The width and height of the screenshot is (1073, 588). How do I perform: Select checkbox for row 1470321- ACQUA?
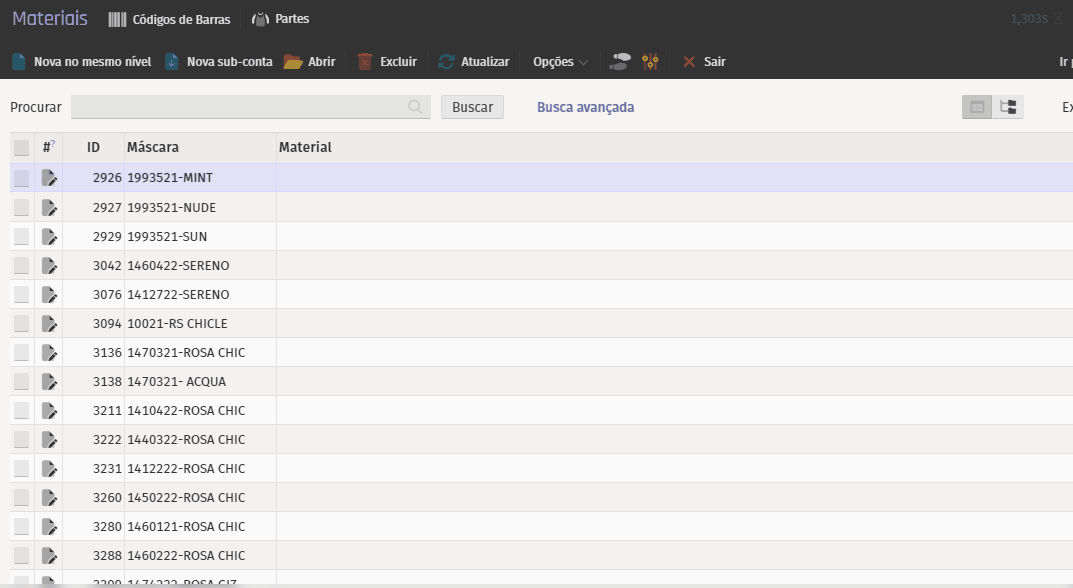point(21,382)
